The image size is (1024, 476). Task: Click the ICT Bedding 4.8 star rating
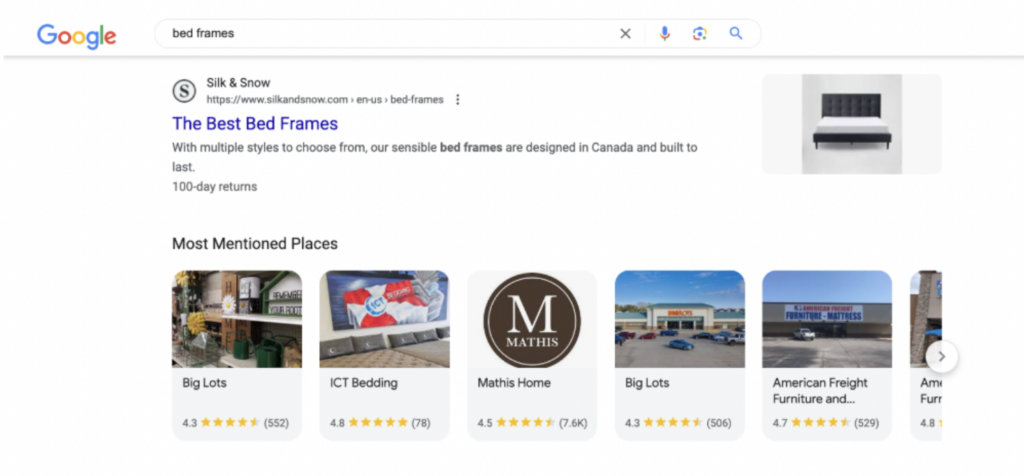pyautogui.click(x=380, y=423)
